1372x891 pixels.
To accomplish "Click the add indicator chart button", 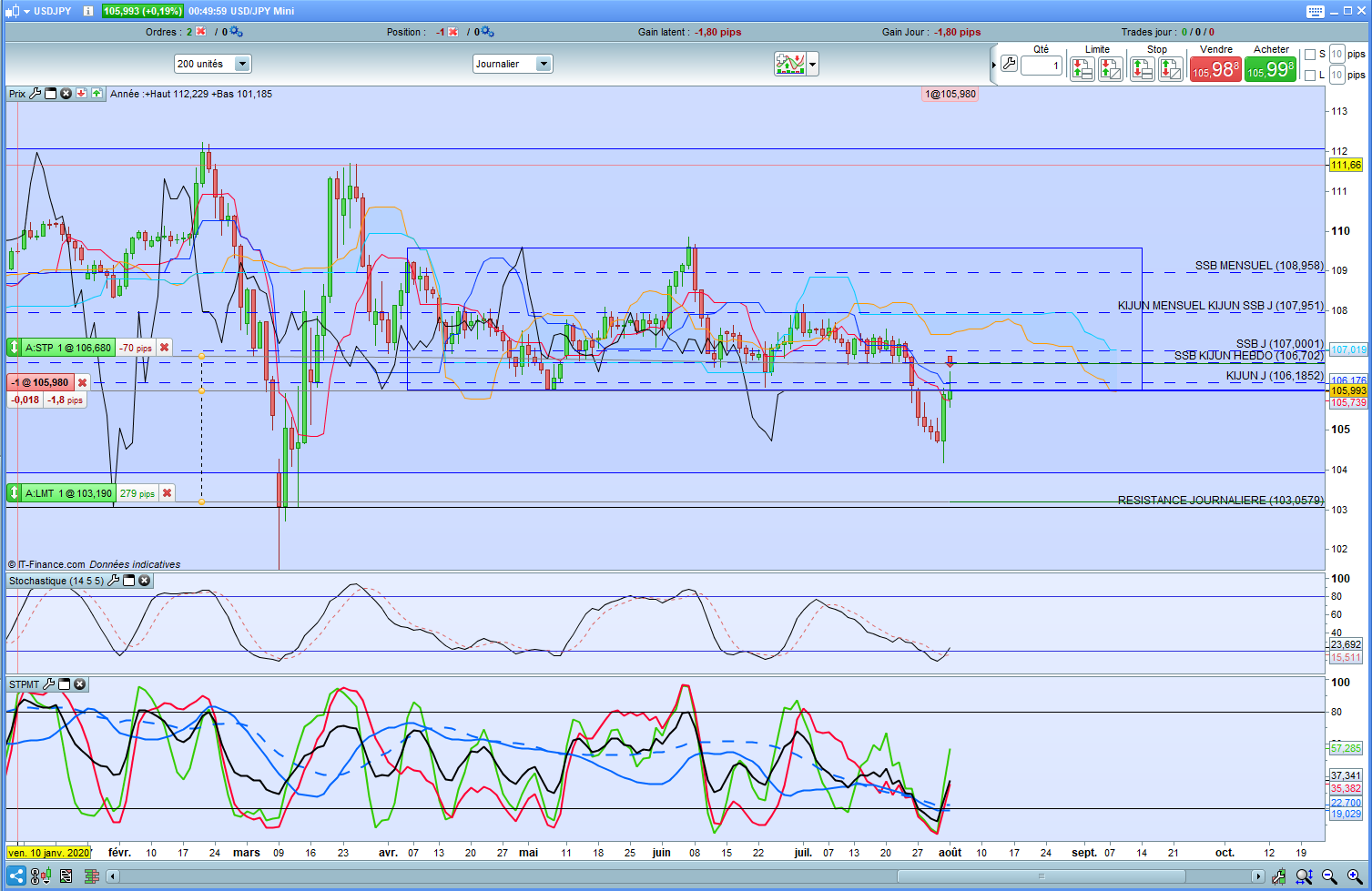I will coord(789,64).
